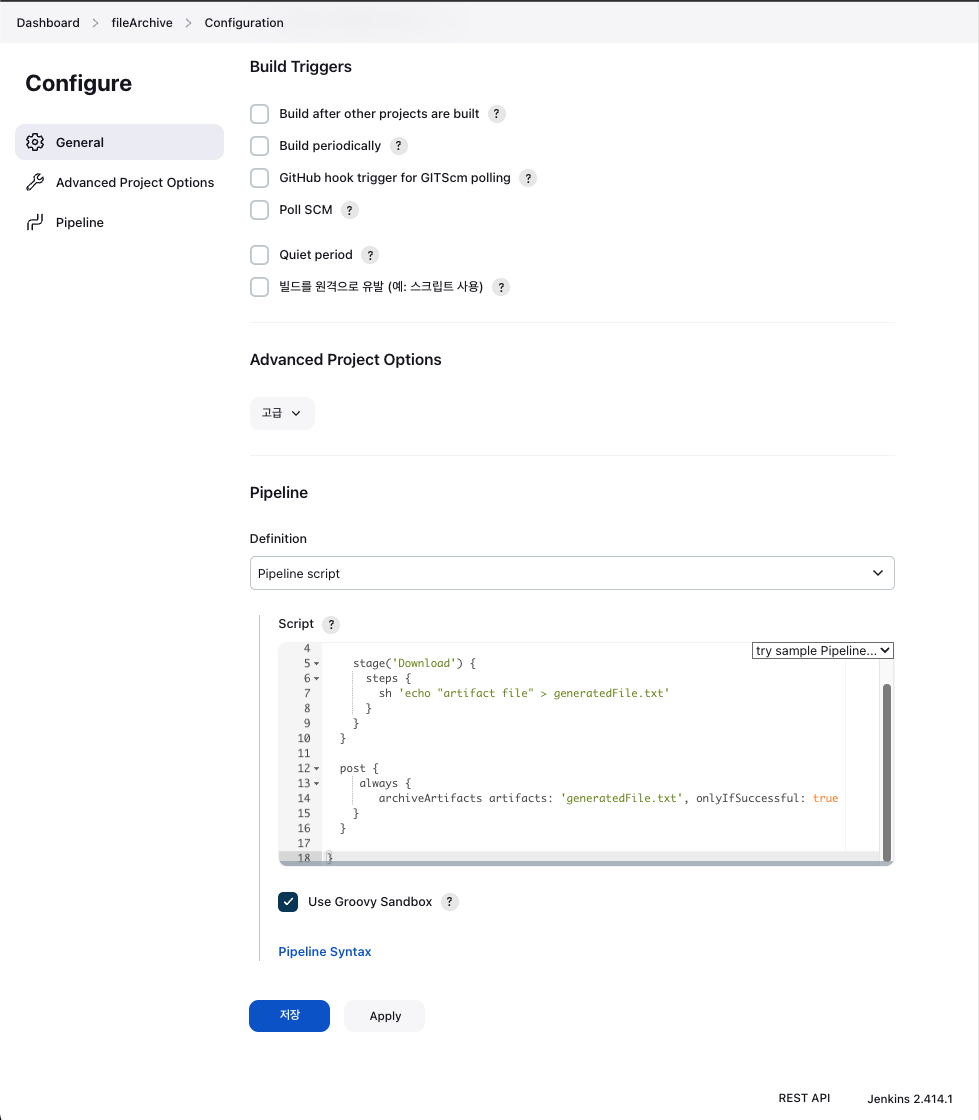Screen dimensions: 979x1120
Task: Open help for Build periodically
Action: point(398,146)
